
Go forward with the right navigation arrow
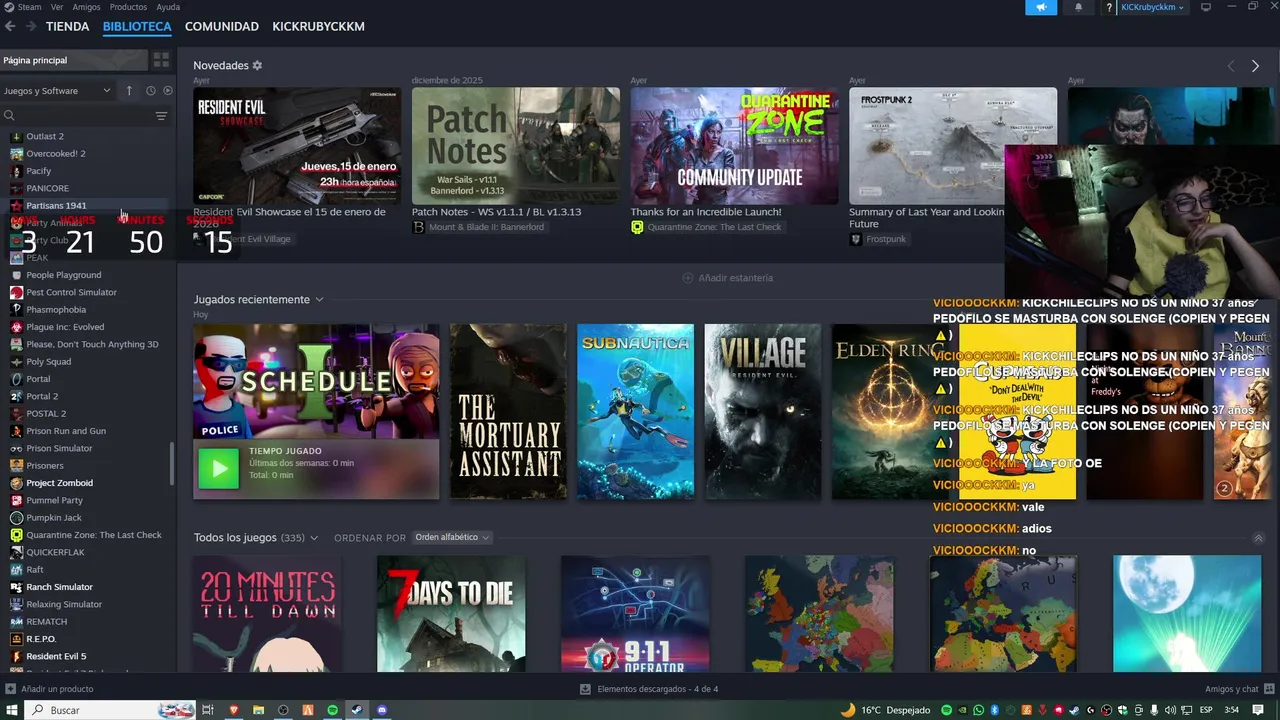[x=31, y=26]
